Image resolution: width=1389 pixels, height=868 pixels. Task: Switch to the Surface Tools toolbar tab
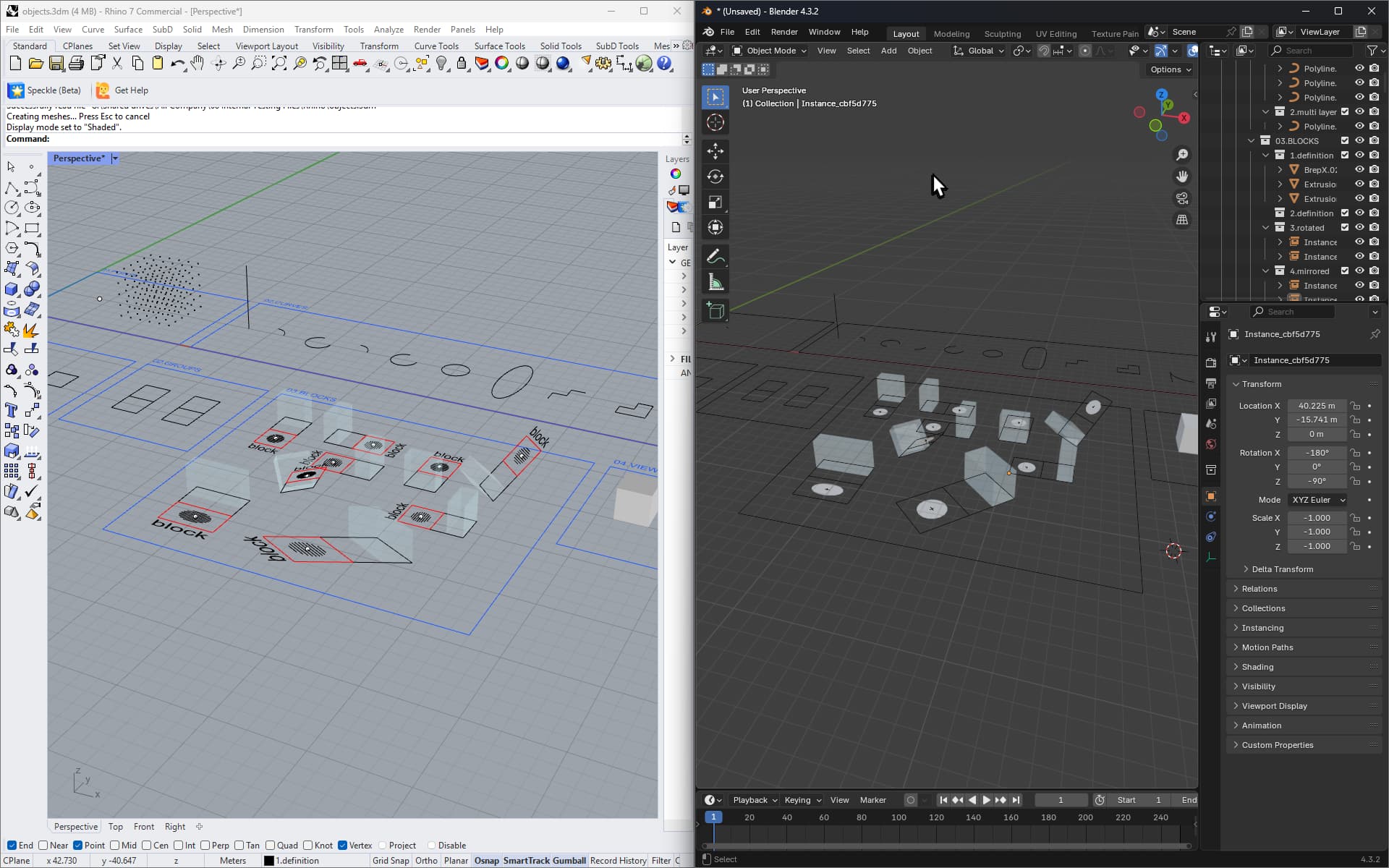[499, 46]
